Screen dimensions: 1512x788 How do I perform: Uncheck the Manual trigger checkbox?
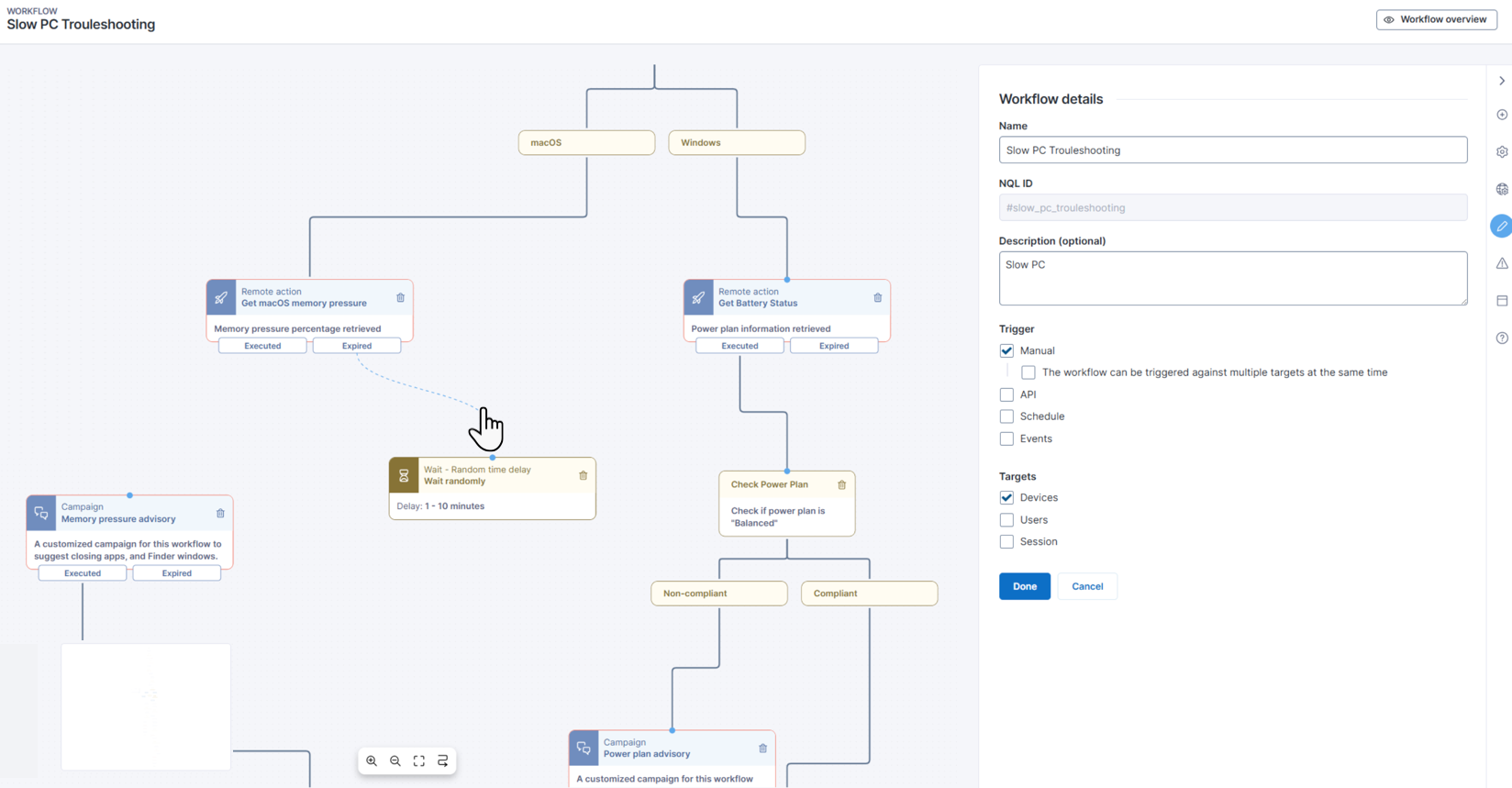point(1006,350)
